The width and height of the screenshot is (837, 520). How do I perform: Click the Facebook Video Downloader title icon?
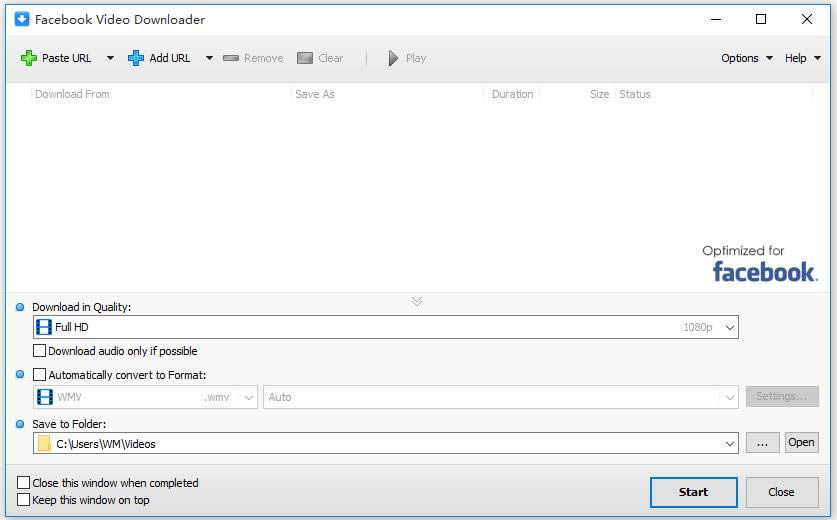click(x=22, y=19)
